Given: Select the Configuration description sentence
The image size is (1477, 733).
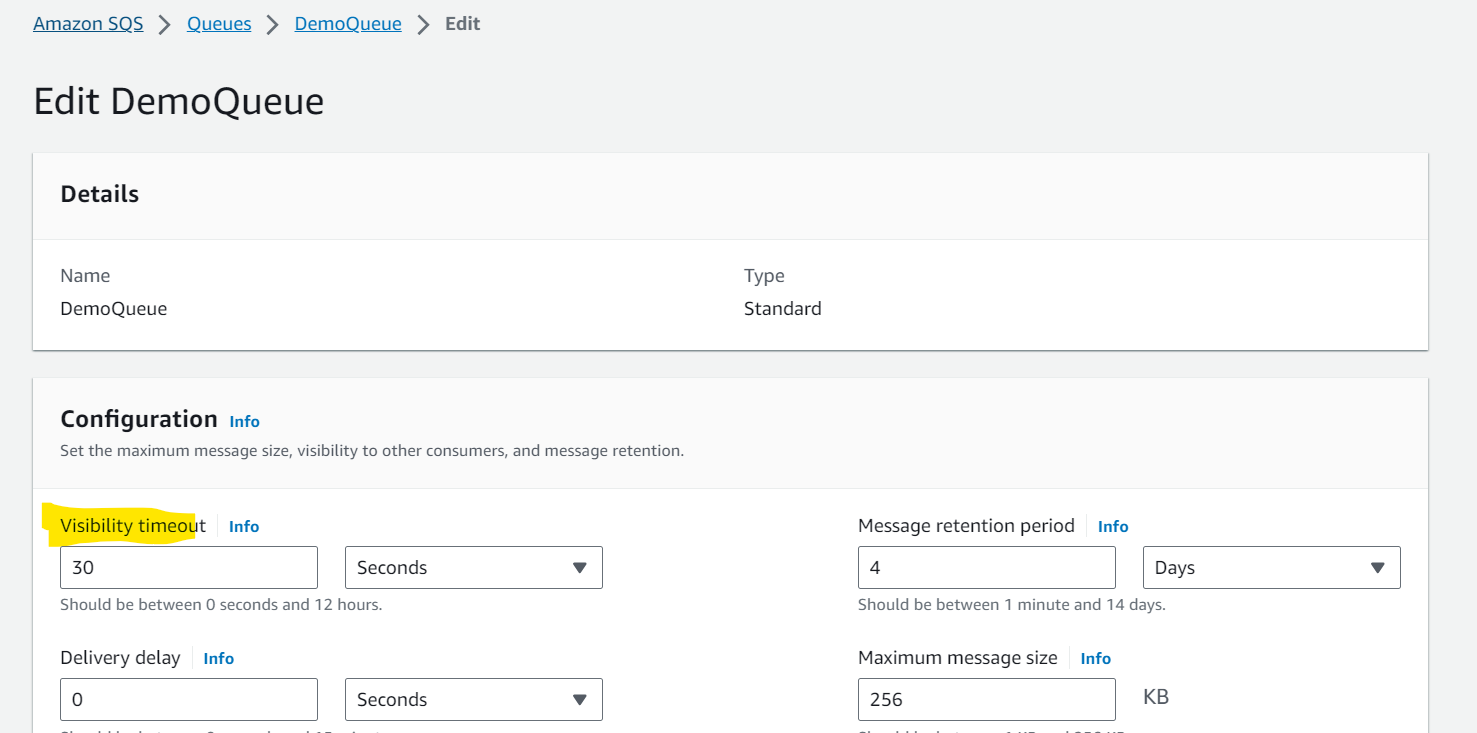Looking at the screenshot, I should (x=372, y=451).
